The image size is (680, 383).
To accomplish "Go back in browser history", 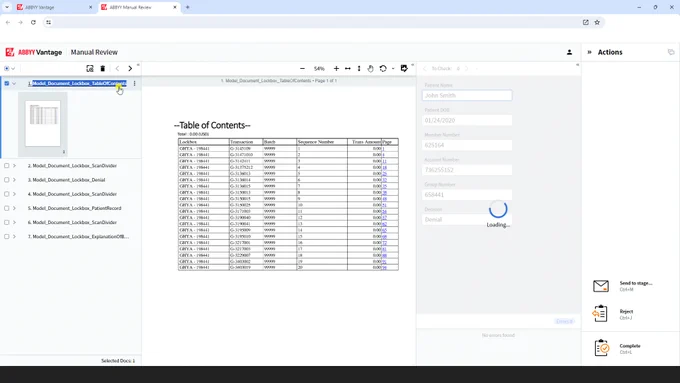I will [8, 22].
